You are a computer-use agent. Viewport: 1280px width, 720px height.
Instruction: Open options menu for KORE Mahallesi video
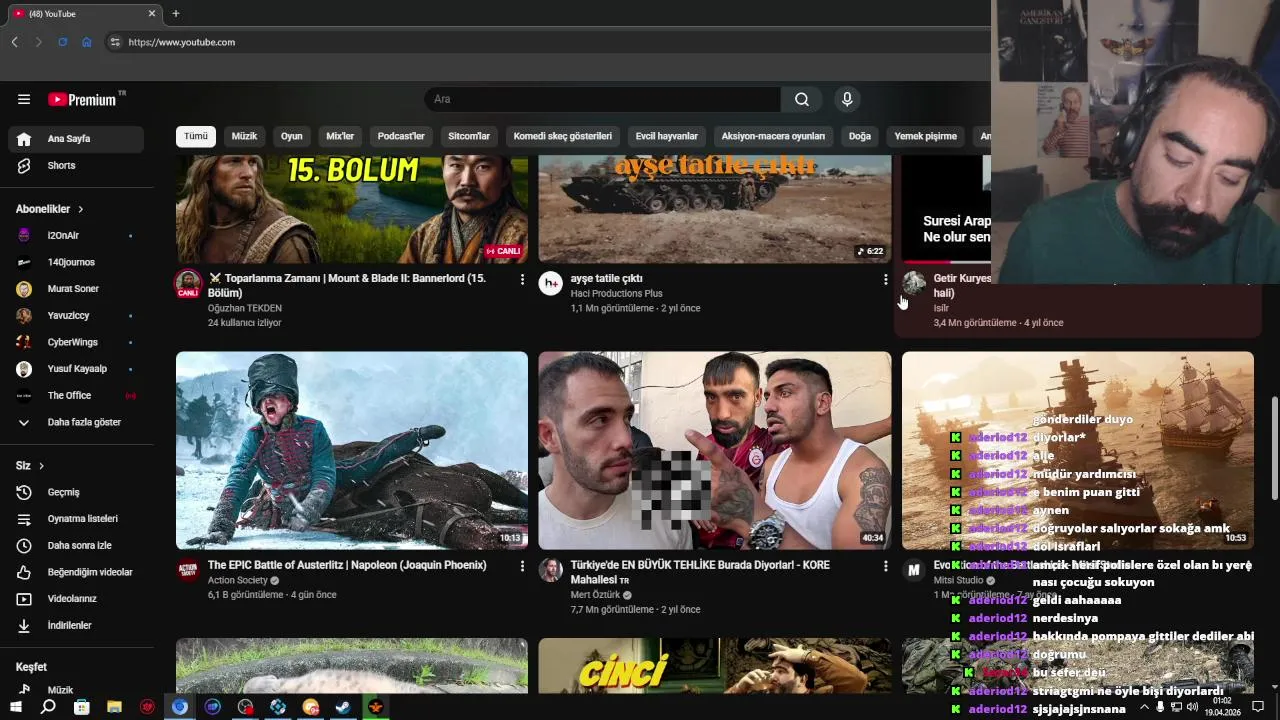(885, 566)
